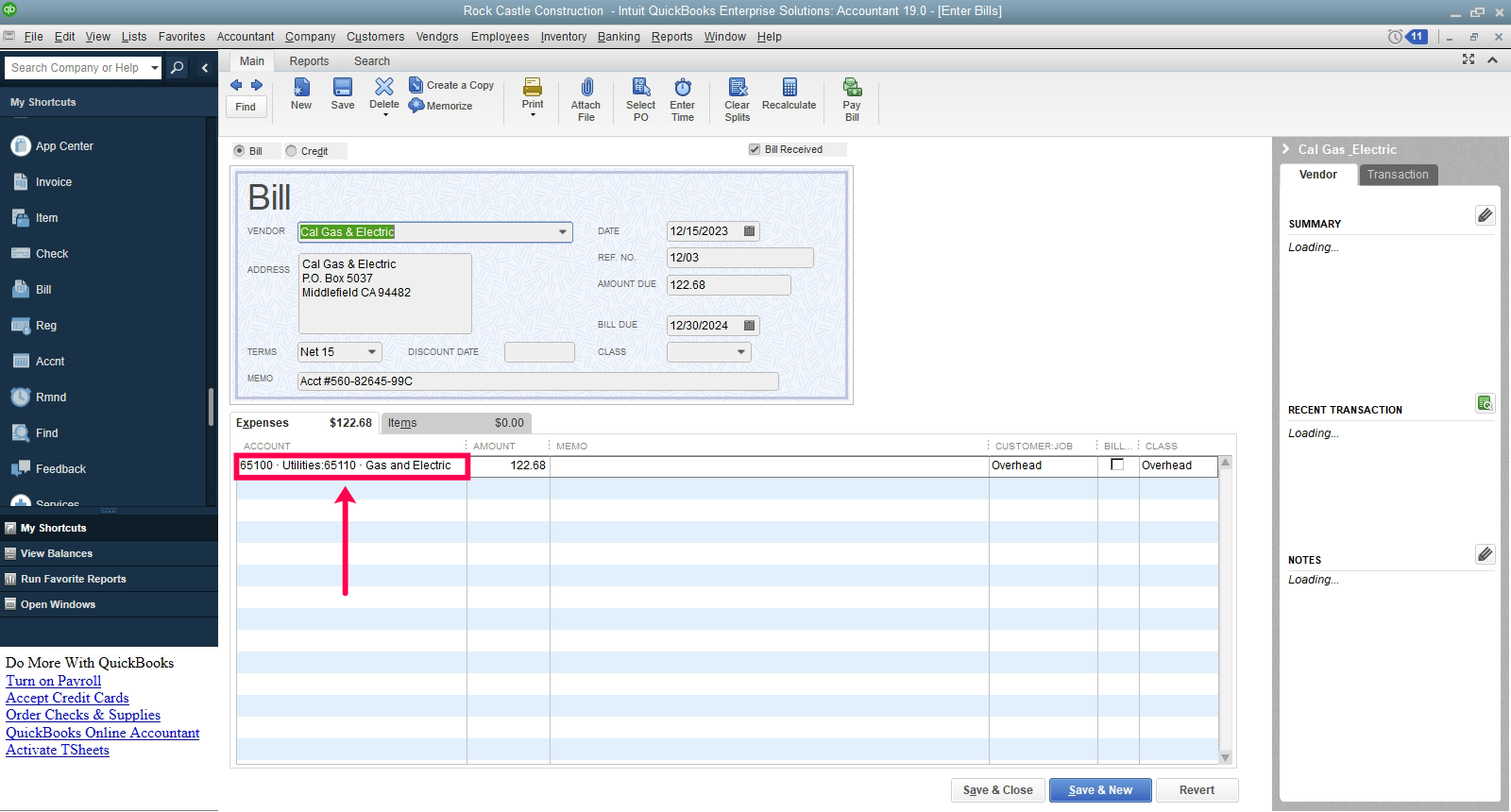Click the Amount Due field
Image resolution: width=1511 pixels, height=812 pixels.
[x=728, y=285]
